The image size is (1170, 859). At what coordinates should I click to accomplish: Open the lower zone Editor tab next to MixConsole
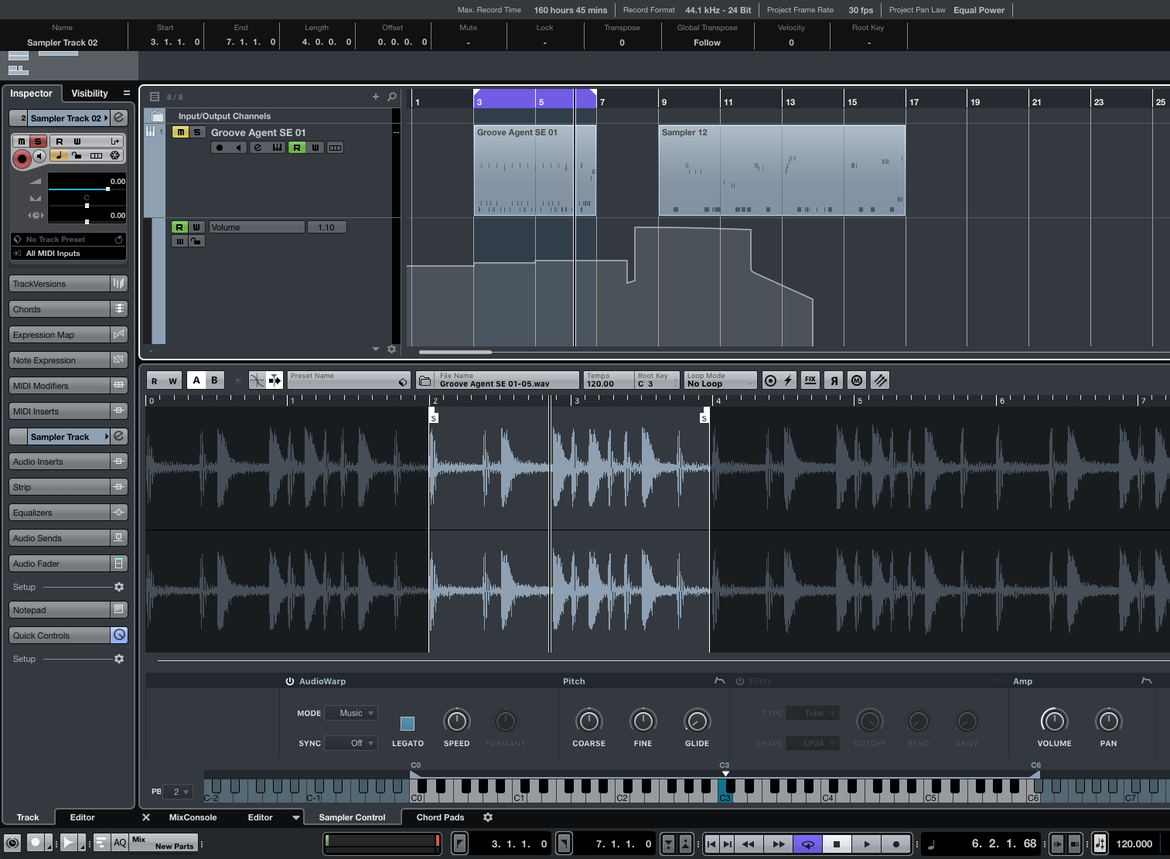(x=260, y=817)
